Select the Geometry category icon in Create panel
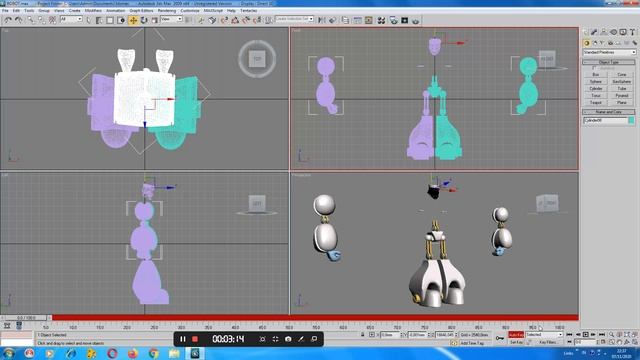 coord(587,43)
